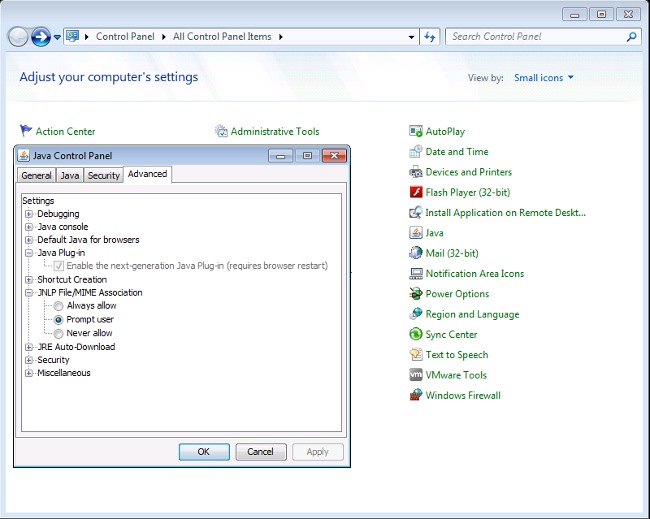Open the Windows Firewall link
The image size is (650, 519).
463,395
